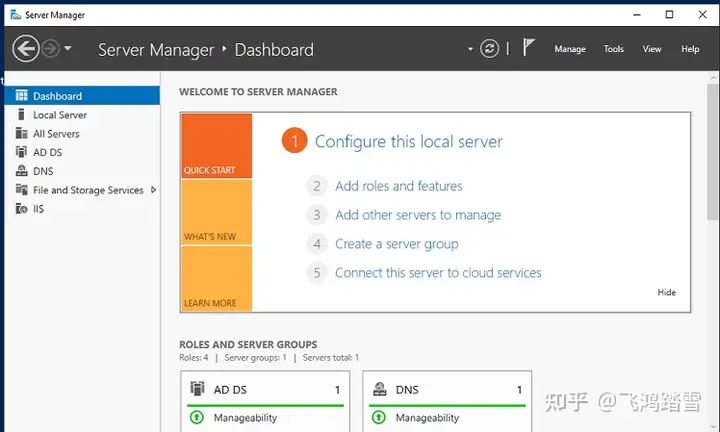This screenshot has height=432, width=720.
Task: Open the View menu
Action: click(x=652, y=49)
